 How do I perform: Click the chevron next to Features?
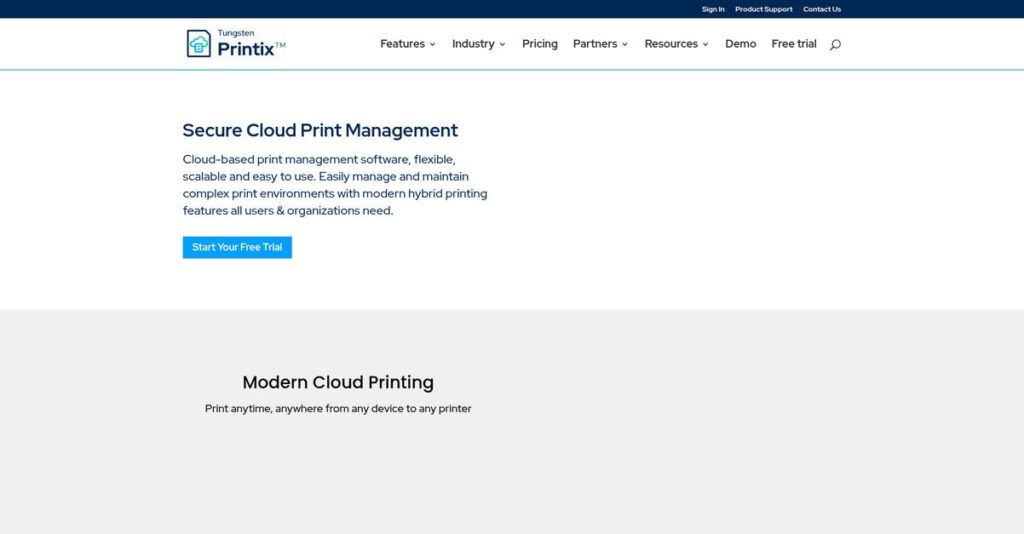[x=432, y=44]
